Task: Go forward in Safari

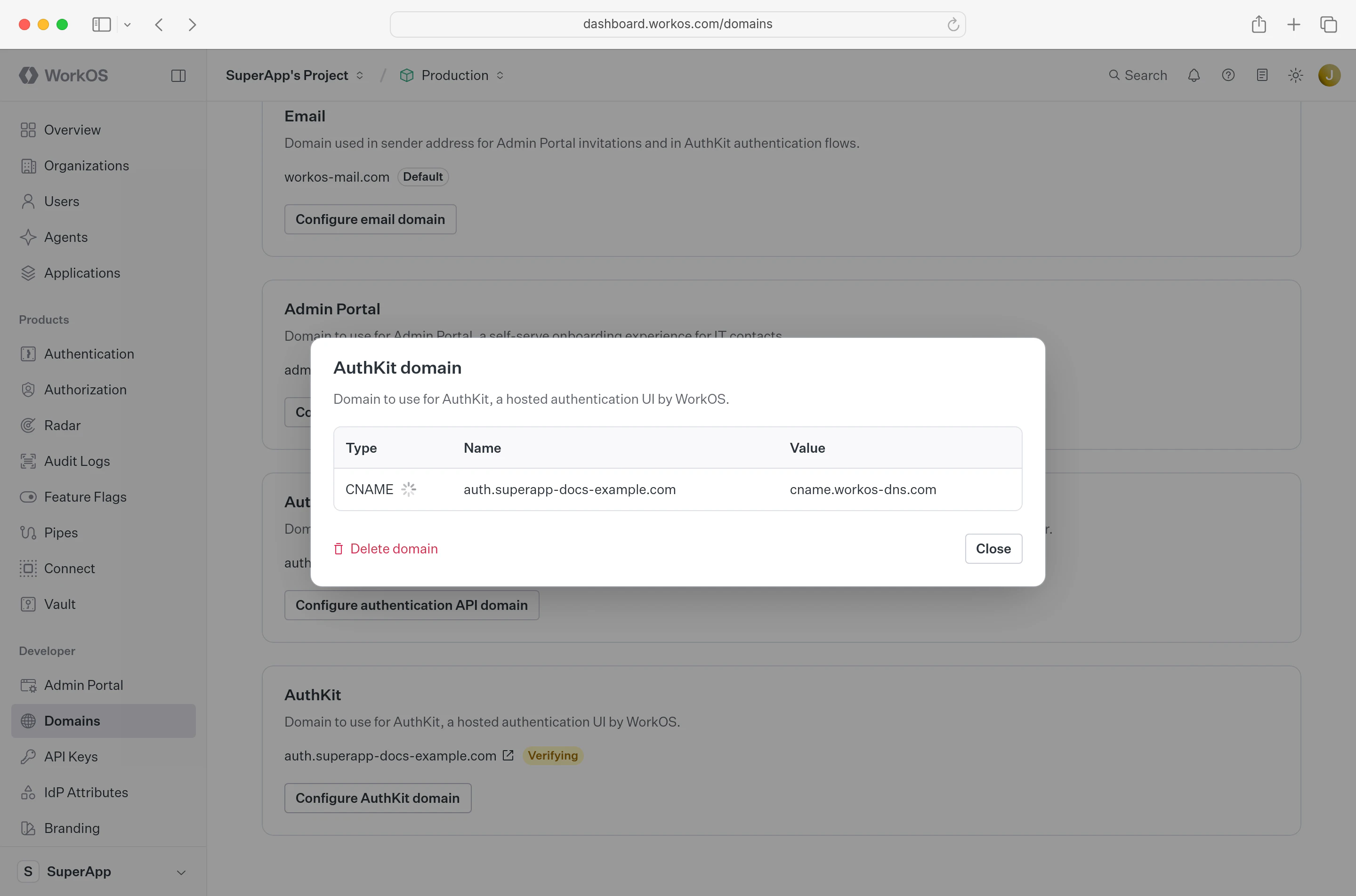Action: tap(192, 24)
